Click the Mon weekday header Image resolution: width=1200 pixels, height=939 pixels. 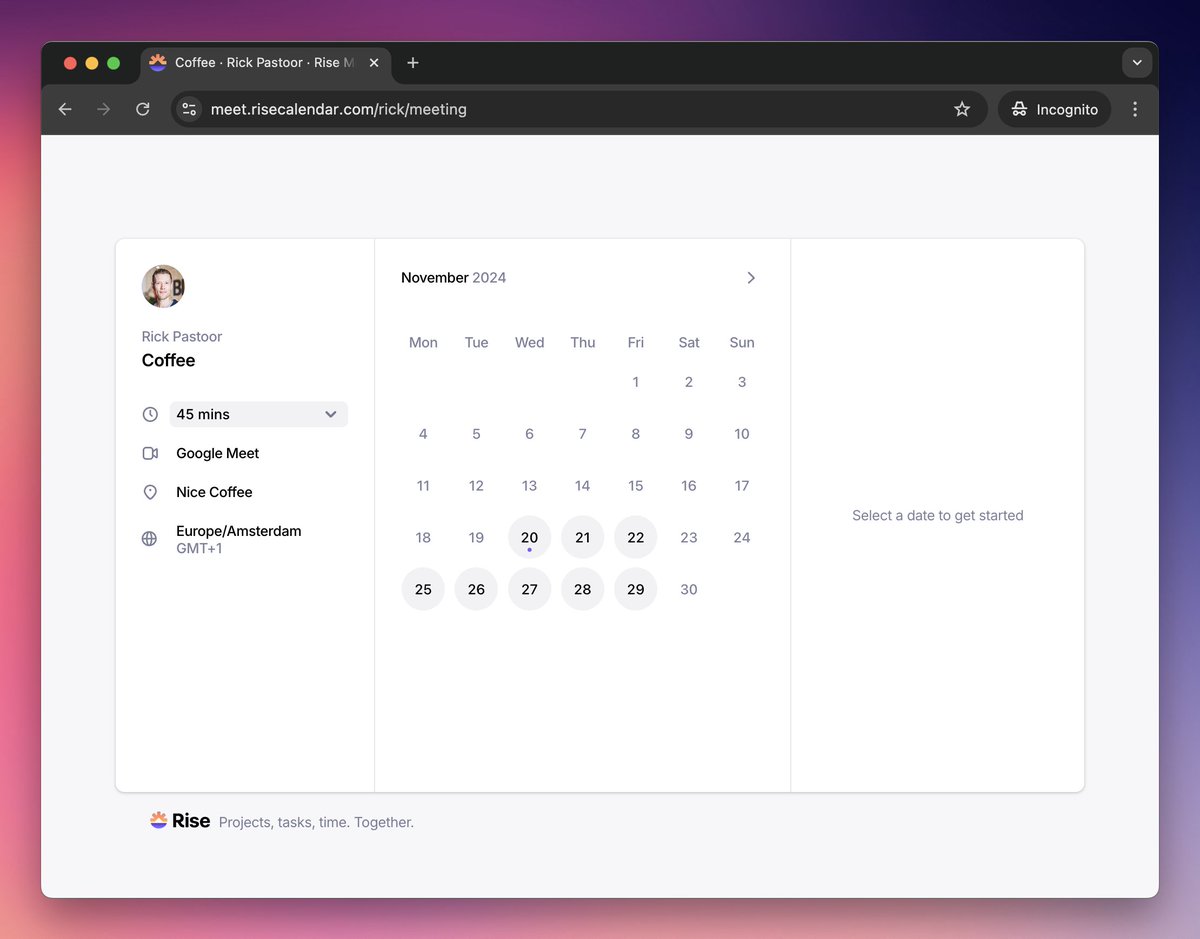[x=423, y=342]
